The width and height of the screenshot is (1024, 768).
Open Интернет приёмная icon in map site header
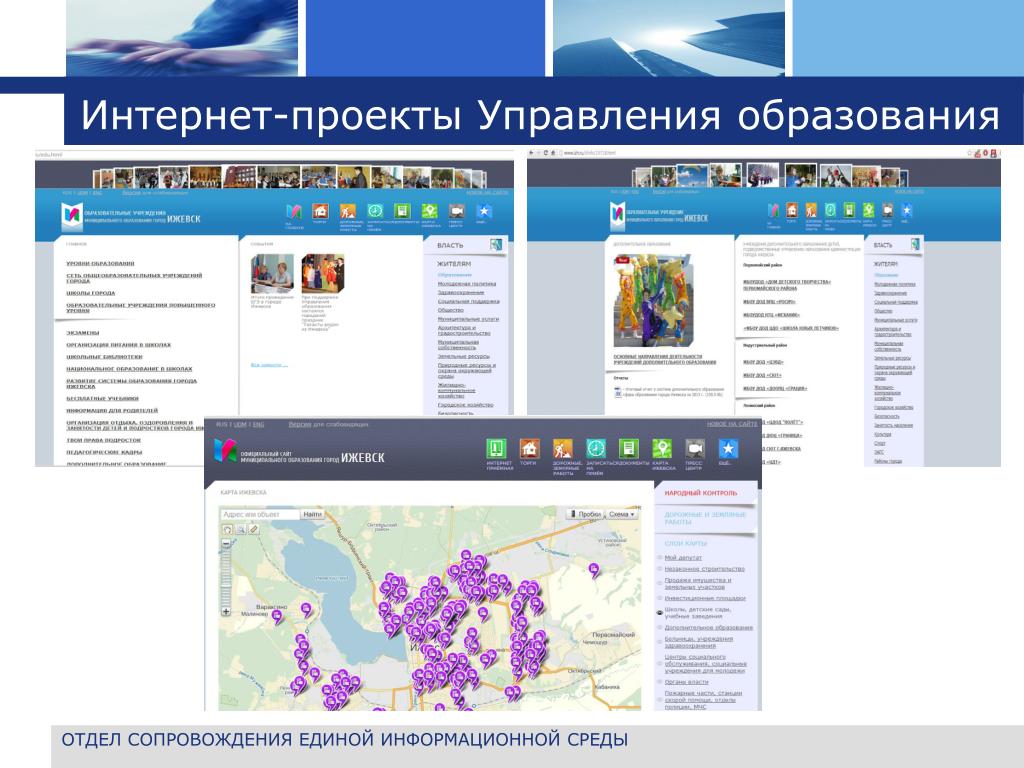tap(496, 449)
